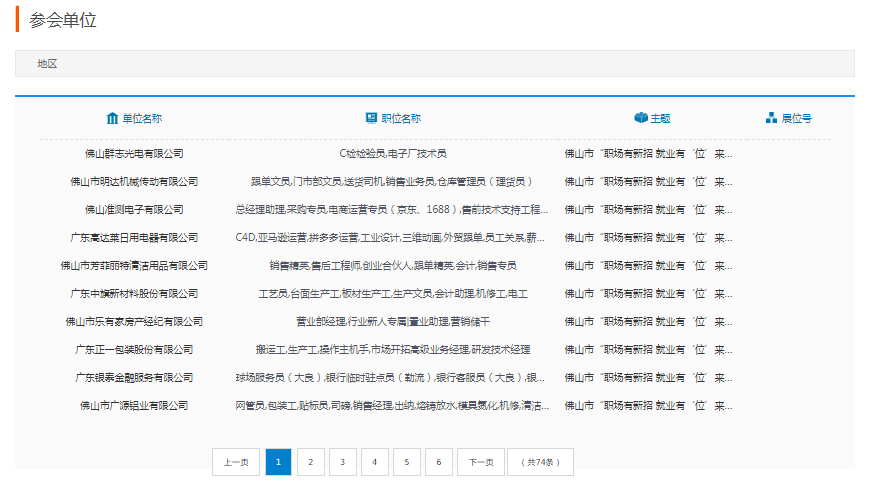870x481 pixels.
Task: Open company 佛山市乐有家房产经纪有限公司
Action: point(134,322)
